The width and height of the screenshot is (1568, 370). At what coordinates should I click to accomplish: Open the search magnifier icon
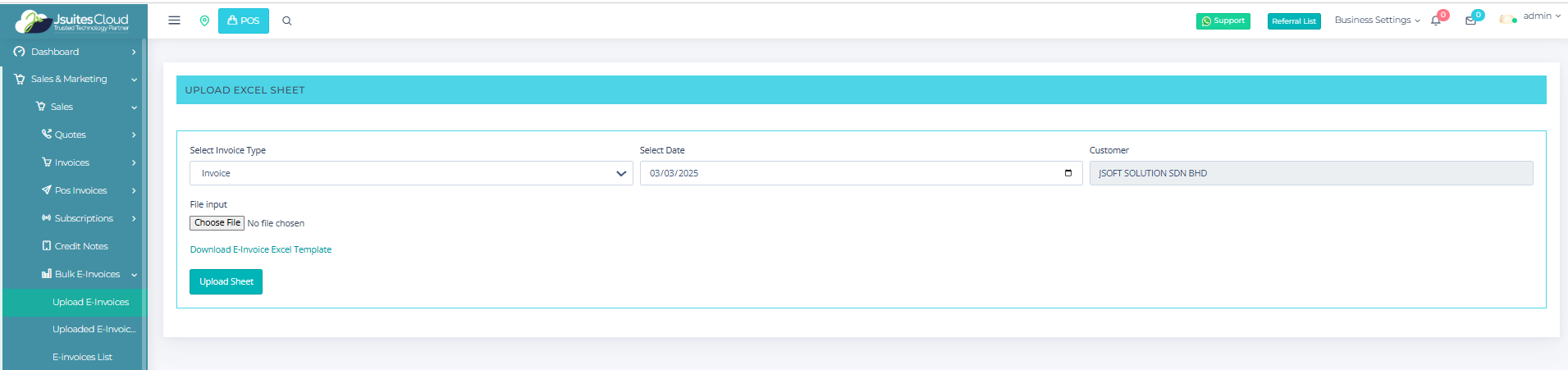pyautogui.click(x=287, y=21)
